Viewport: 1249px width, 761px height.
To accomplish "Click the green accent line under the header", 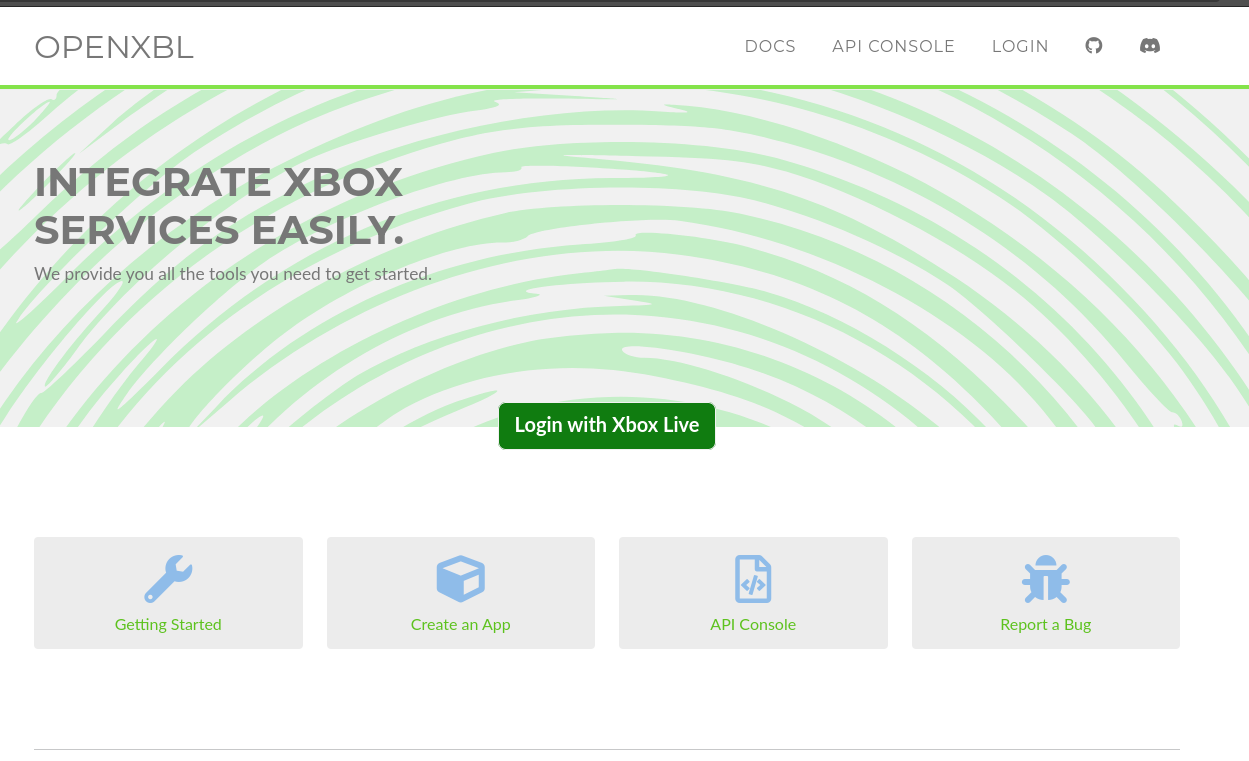I will [x=624, y=87].
